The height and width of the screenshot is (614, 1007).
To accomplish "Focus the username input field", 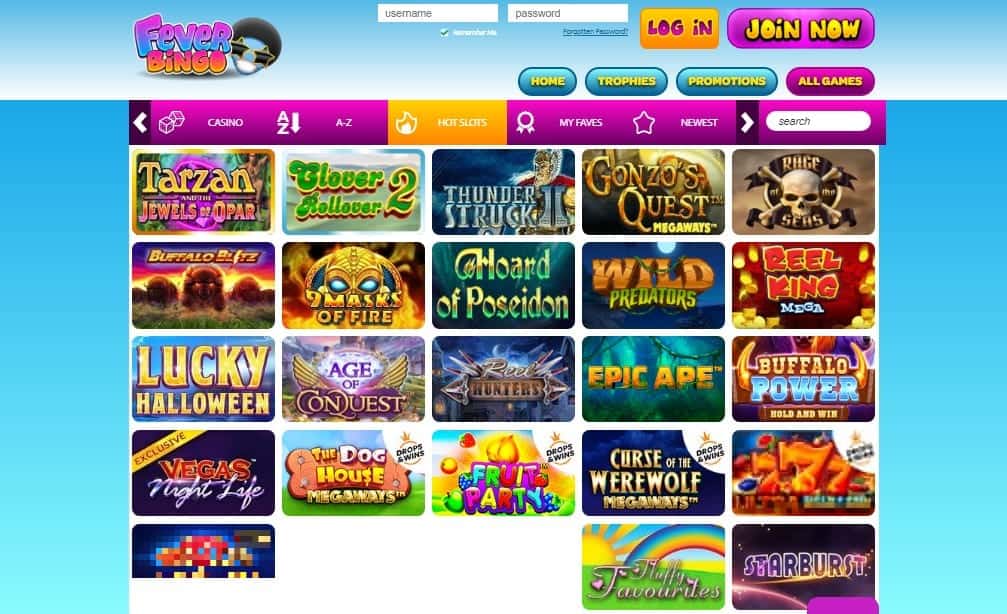I will pos(437,13).
